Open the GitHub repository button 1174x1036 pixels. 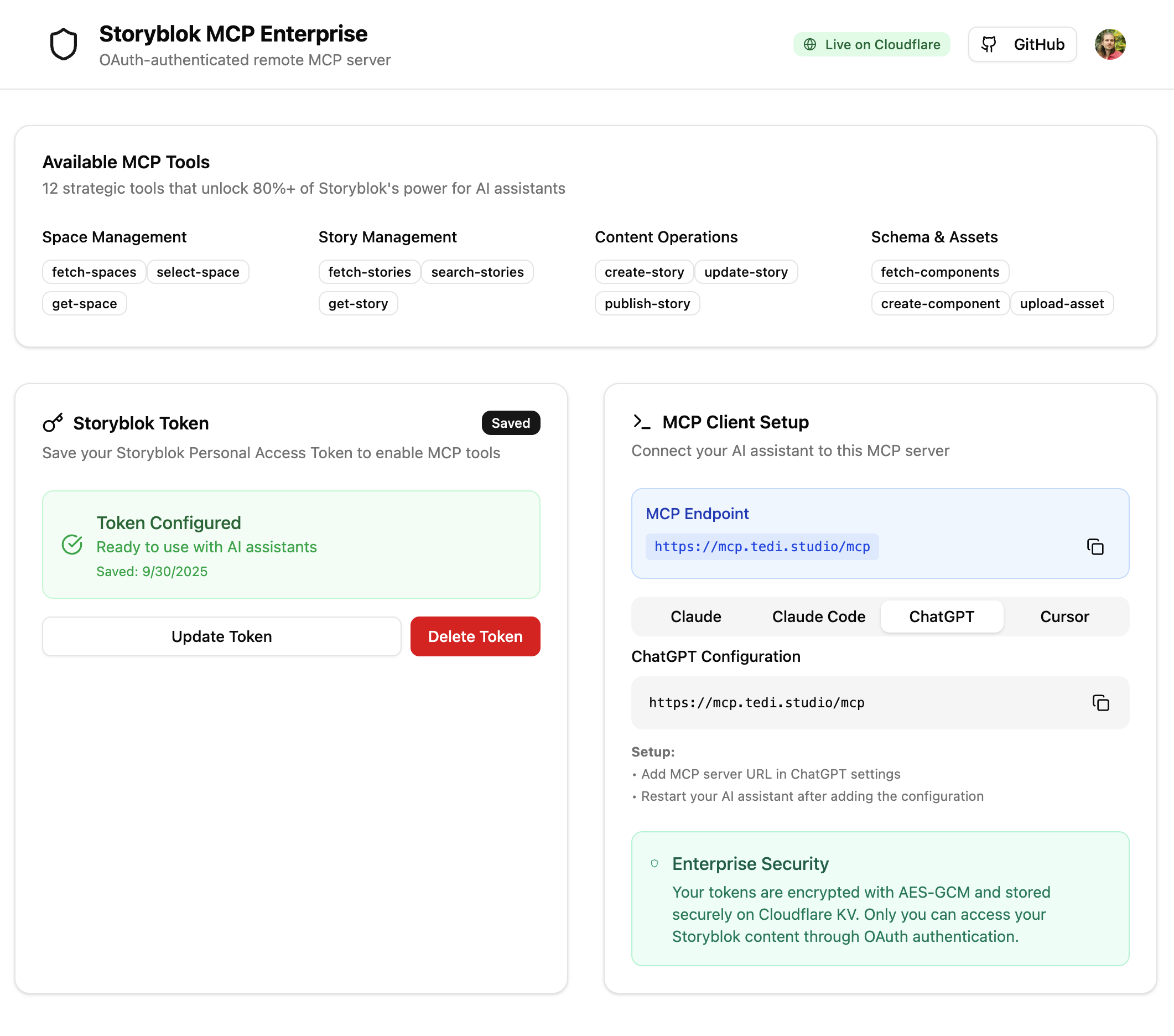pyautogui.click(x=1022, y=44)
